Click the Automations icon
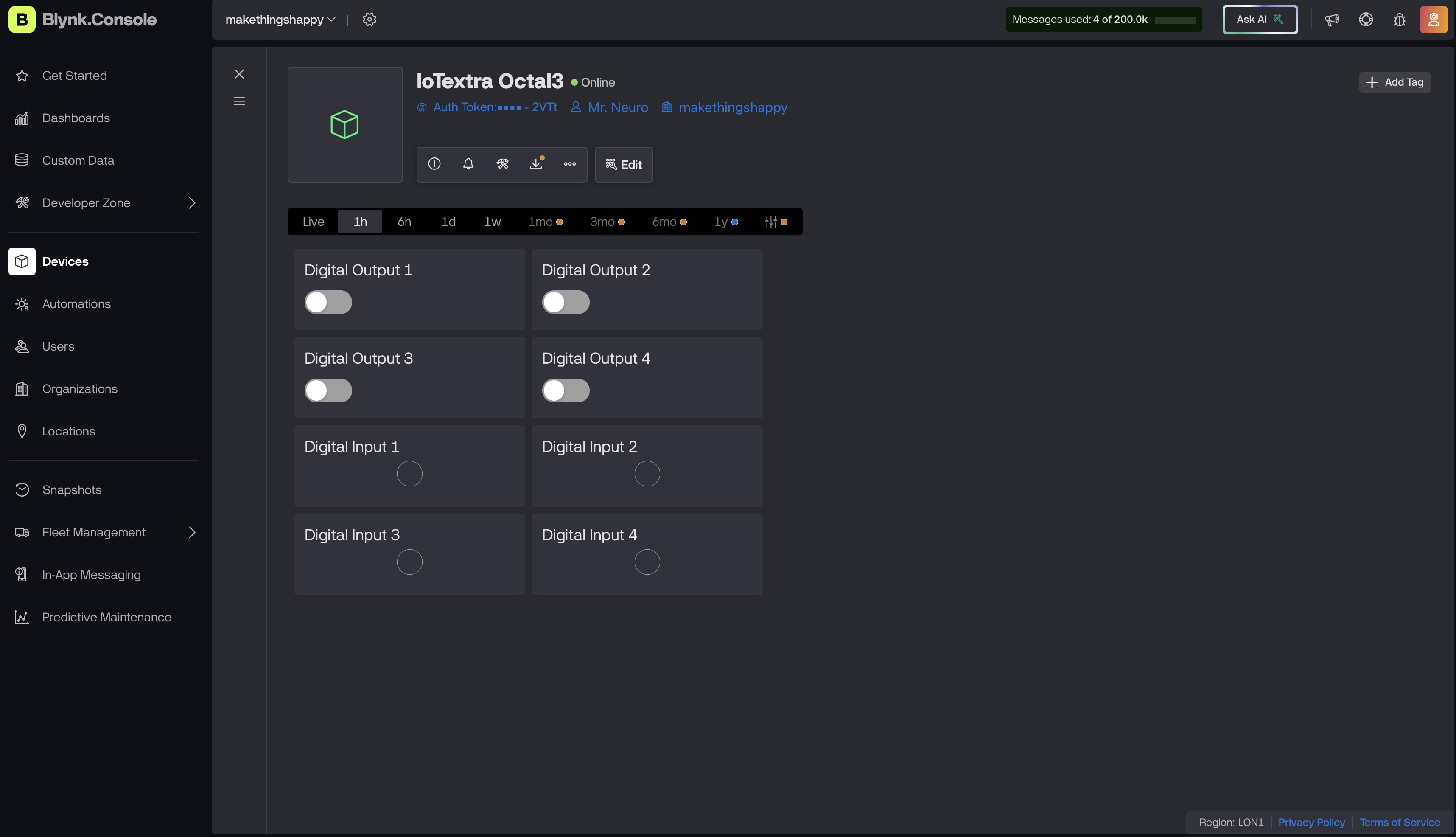Viewport: 1456px width, 837px height. (x=22, y=304)
